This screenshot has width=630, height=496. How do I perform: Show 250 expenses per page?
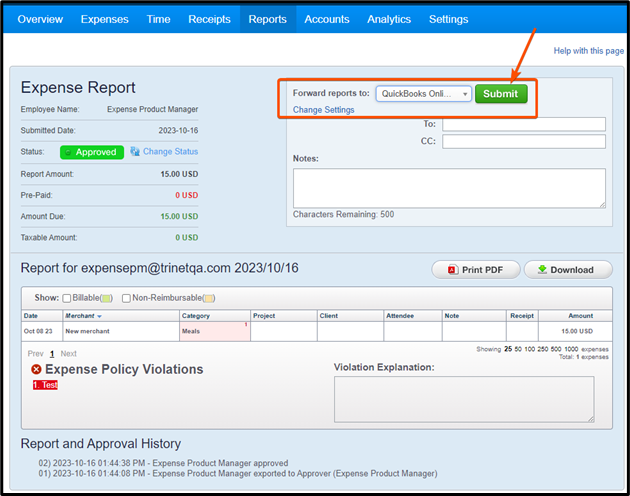pyautogui.click(x=543, y=349)
